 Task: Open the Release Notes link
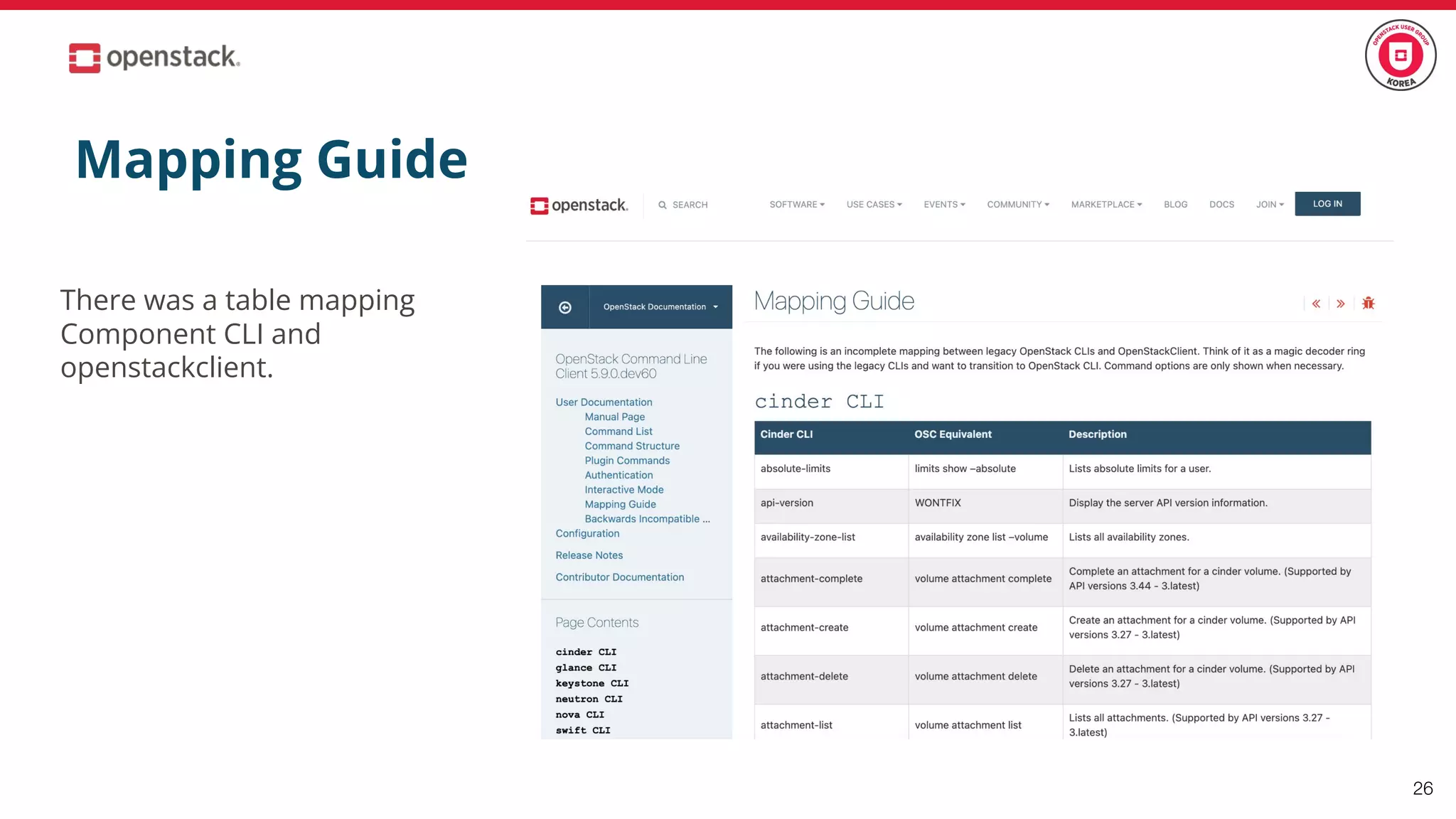[589, 556]
